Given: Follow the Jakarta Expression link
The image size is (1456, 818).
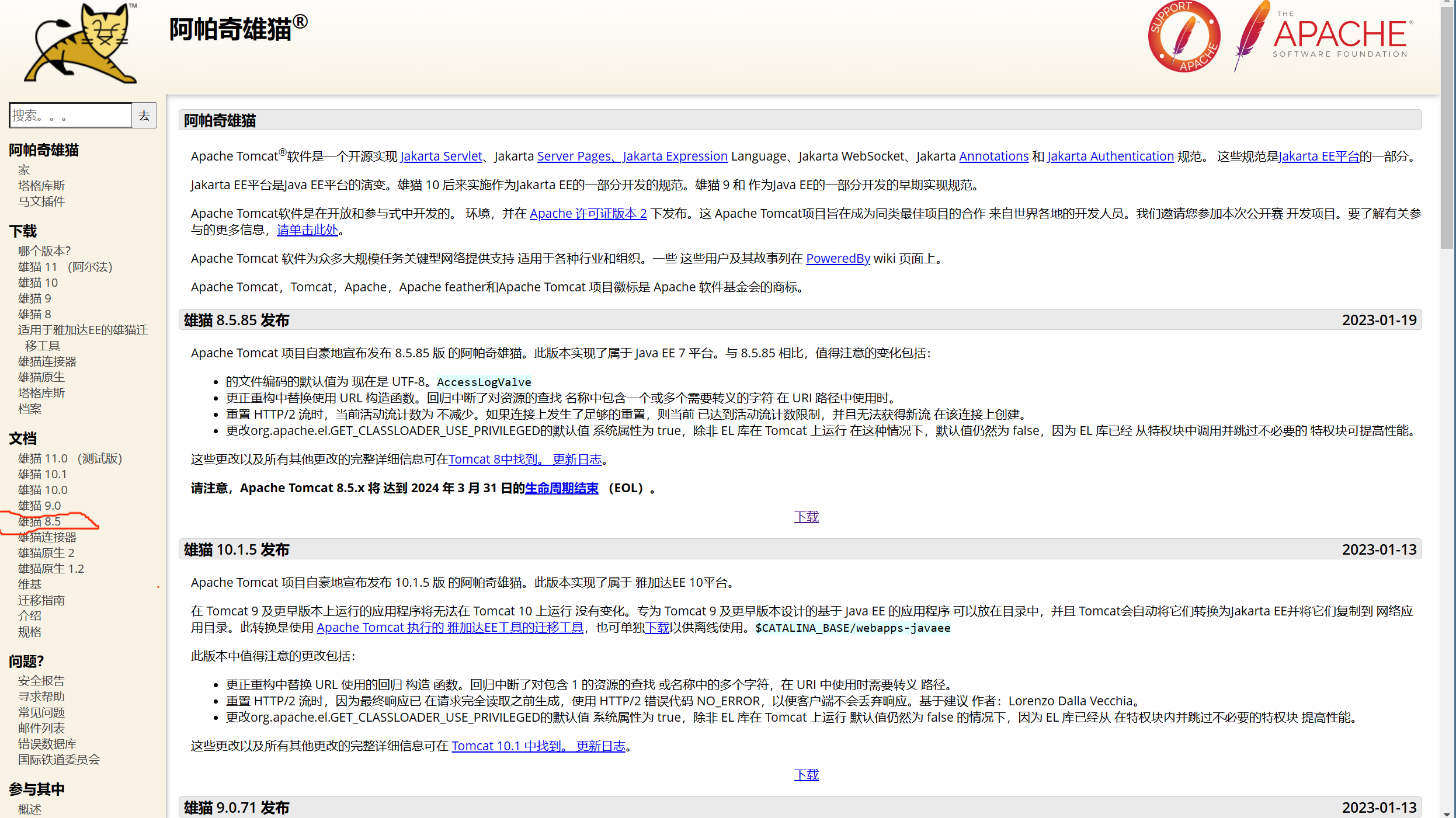Looking at the screenshot, I should tap(675, 156).
